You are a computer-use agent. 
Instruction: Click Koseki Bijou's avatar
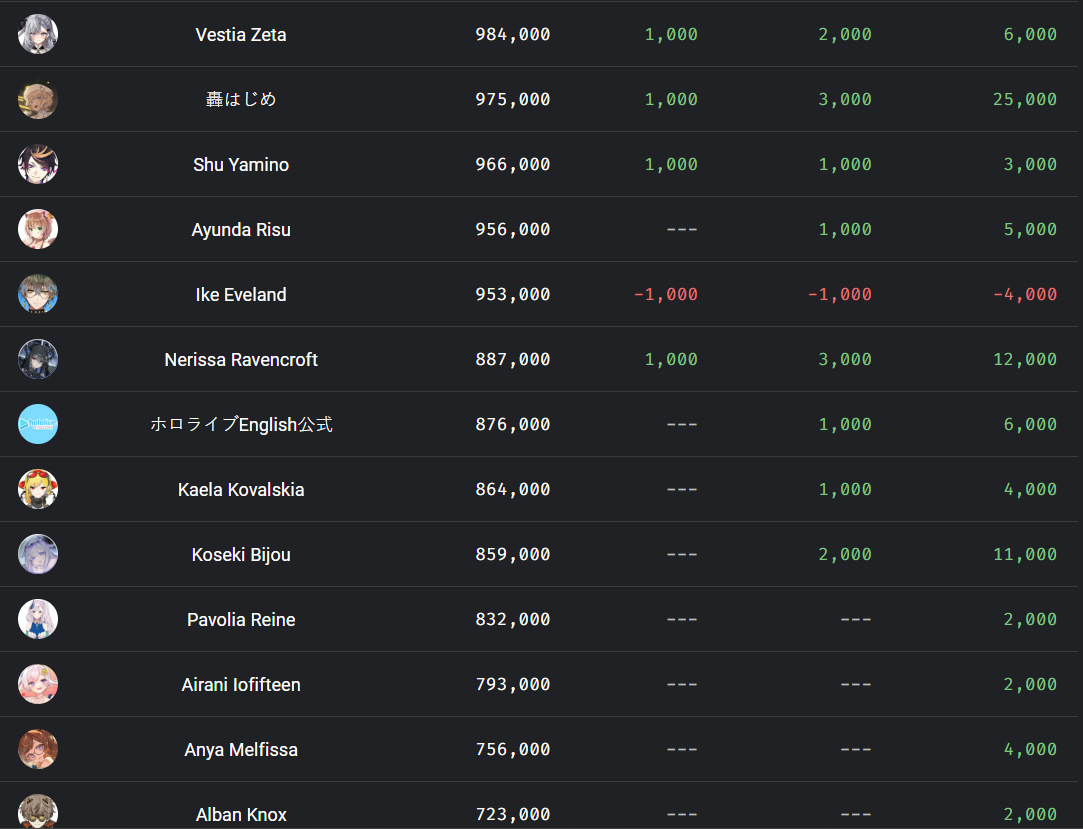point(38,554)
